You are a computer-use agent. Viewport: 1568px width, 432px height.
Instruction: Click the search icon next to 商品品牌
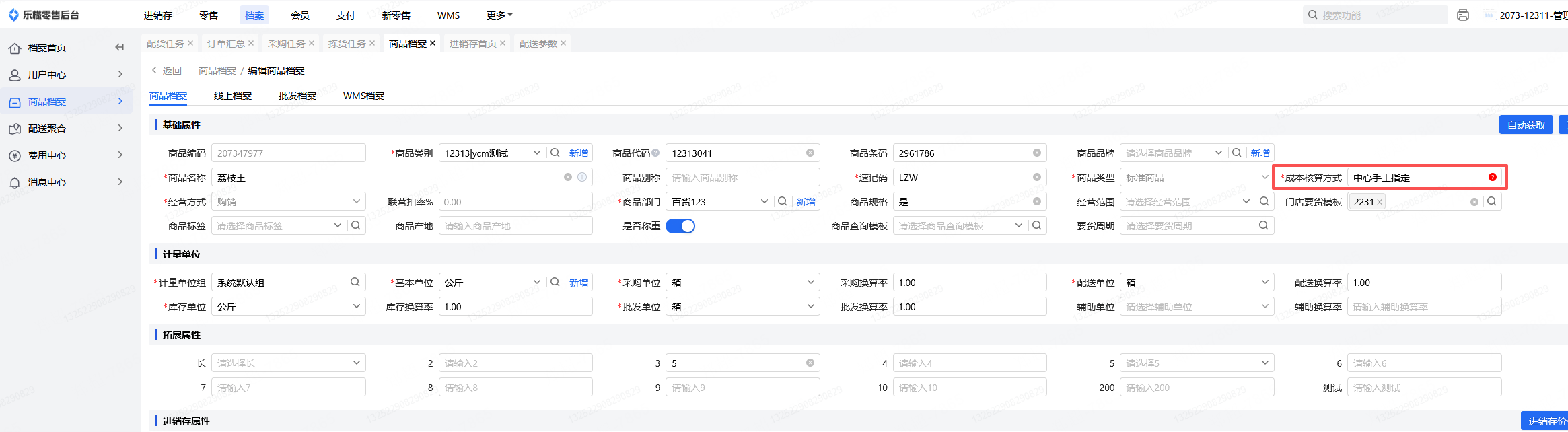pyautogui.click(x=1237, y=153)
